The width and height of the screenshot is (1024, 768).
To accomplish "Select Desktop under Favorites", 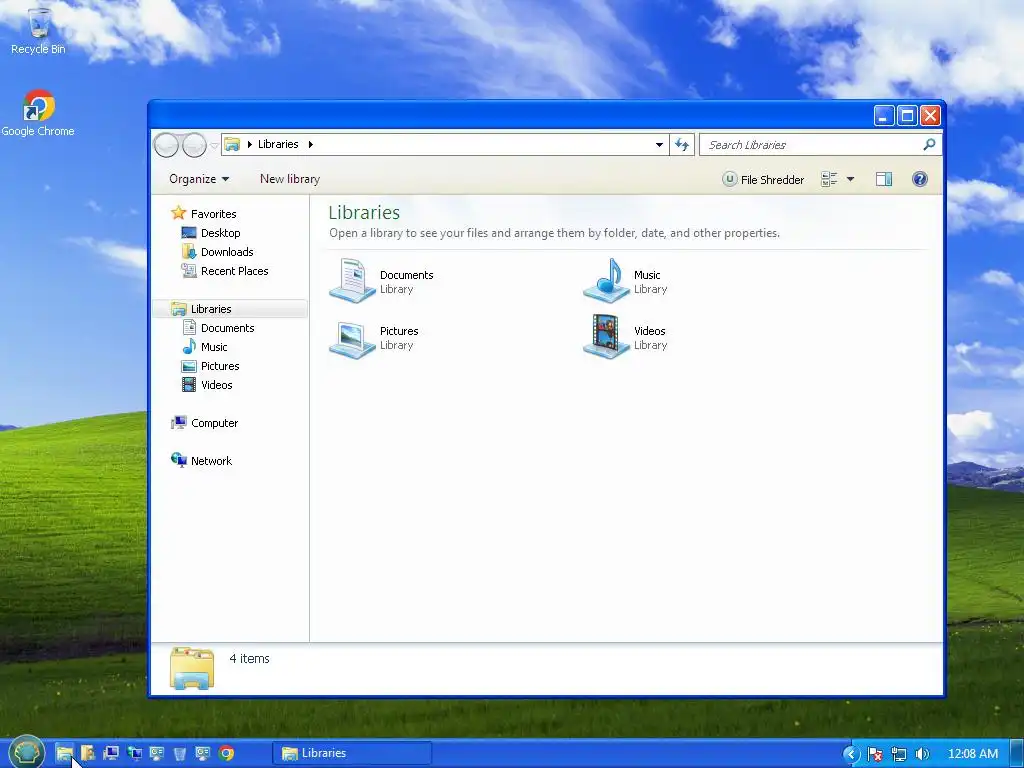I will (220, 232).
